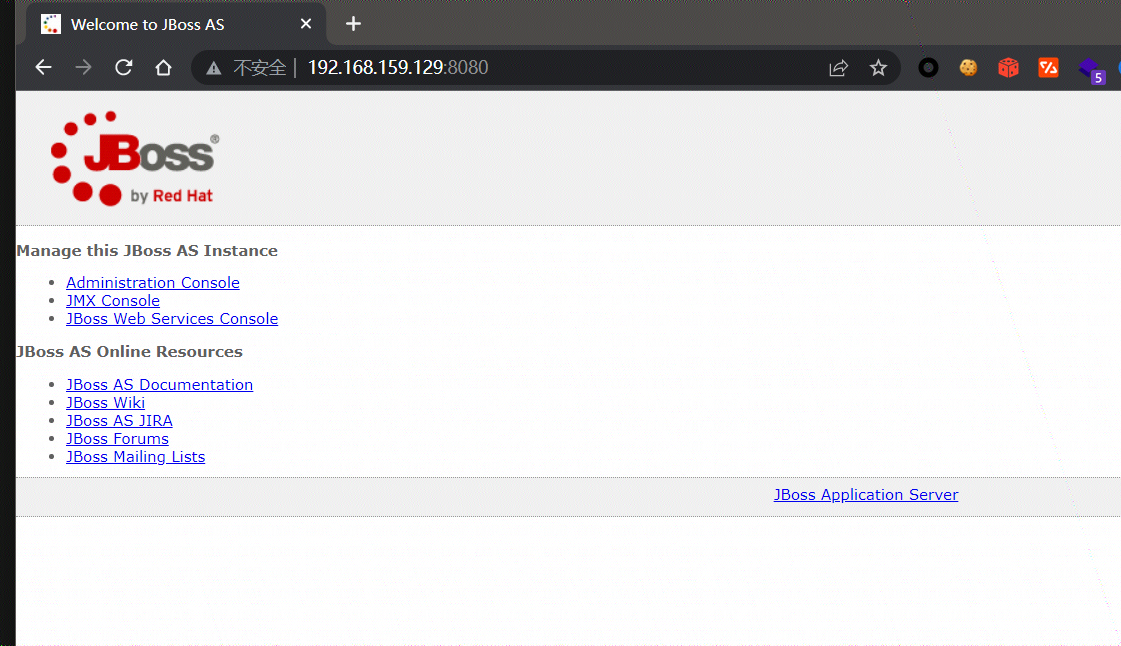Viewport: 1121px width, 646px height.
Task: Open a new browser tab
Action: (353, 24)
